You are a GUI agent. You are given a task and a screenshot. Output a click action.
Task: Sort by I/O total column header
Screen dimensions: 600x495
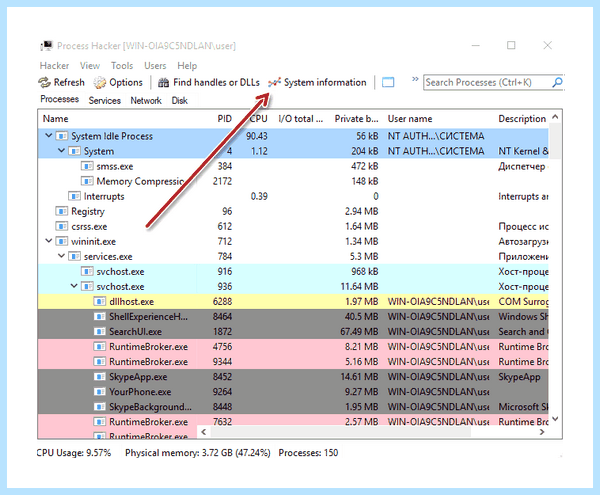pos(300,119)
